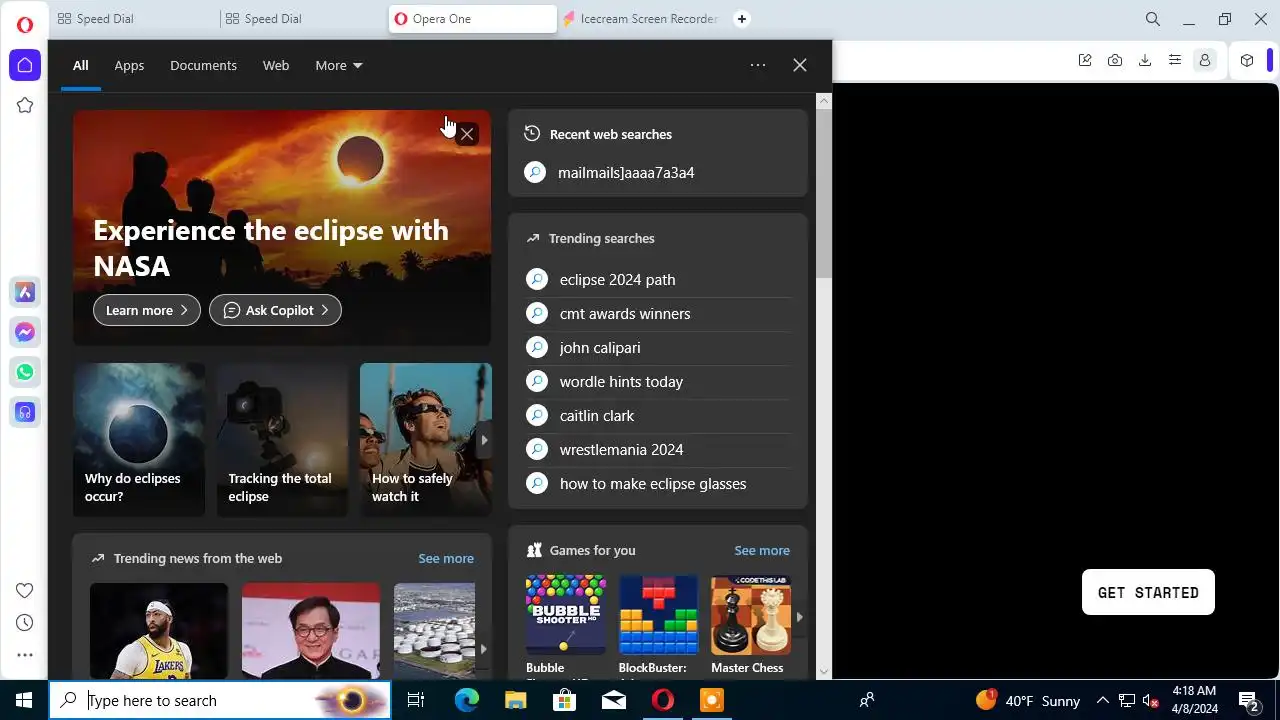Viewport: 1280px width, 720px height.
Task: Take snapshot with camera icon
Action: click(1115, 60)
